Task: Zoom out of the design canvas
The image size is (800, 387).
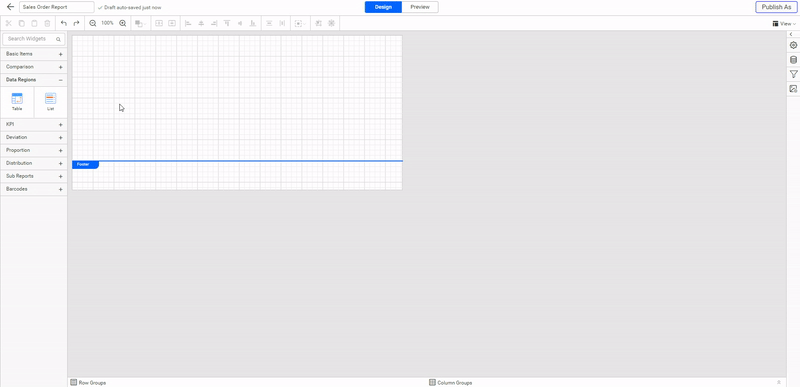Action: coord(93,23)
